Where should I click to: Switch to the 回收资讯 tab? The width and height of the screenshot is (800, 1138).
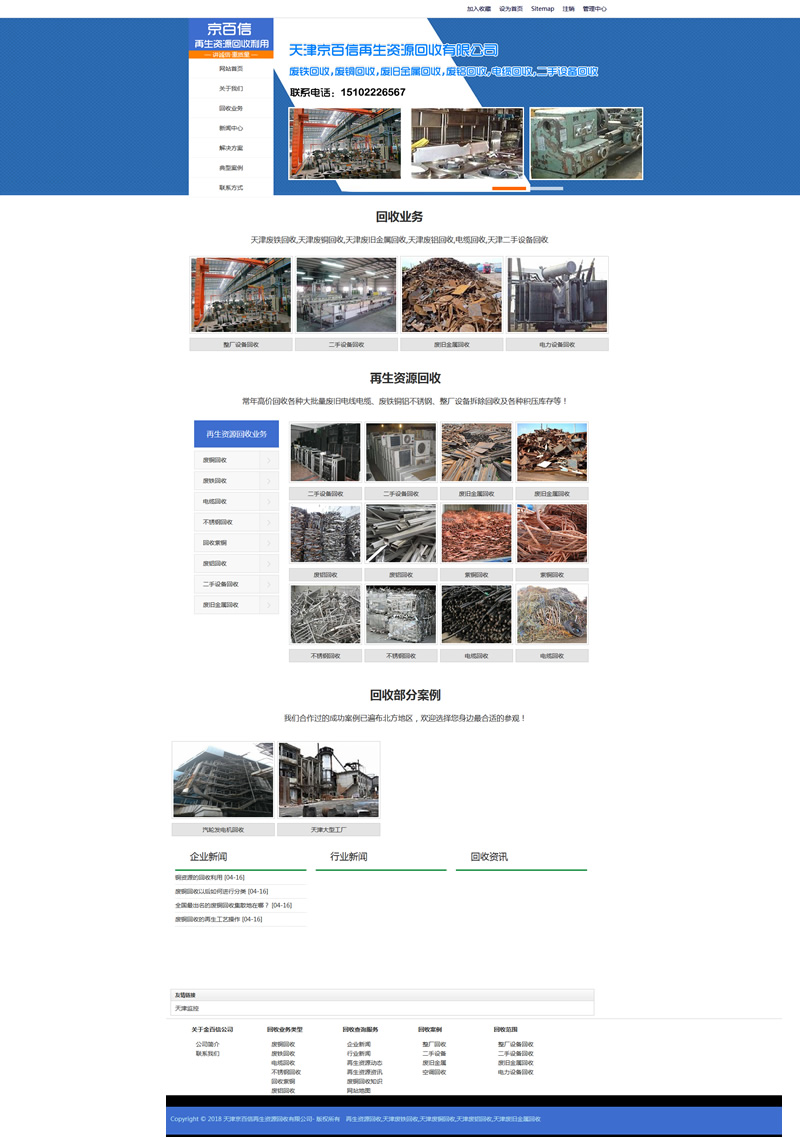pos(489,857)
